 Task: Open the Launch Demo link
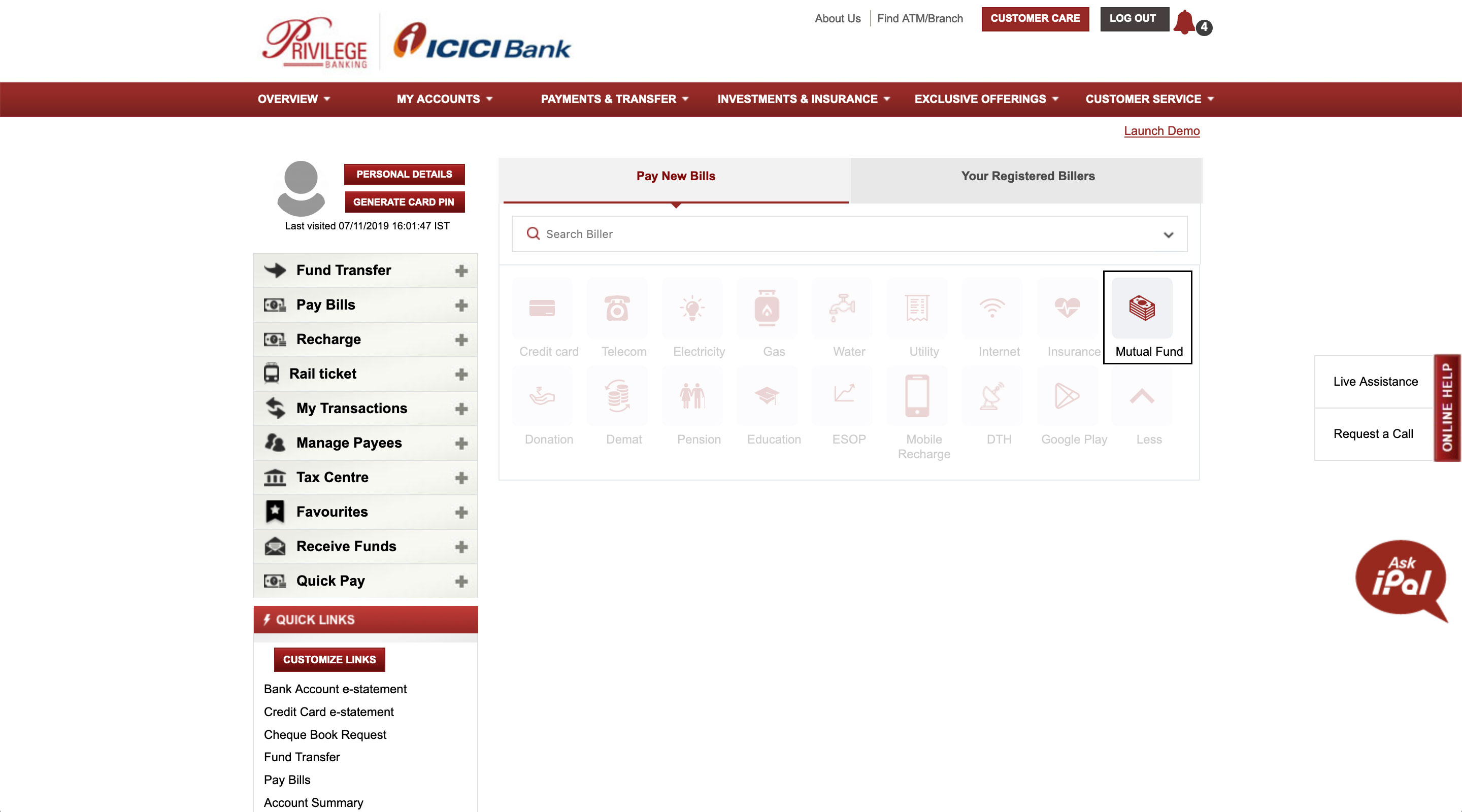pyautogui.click(x=1161, y=130)
